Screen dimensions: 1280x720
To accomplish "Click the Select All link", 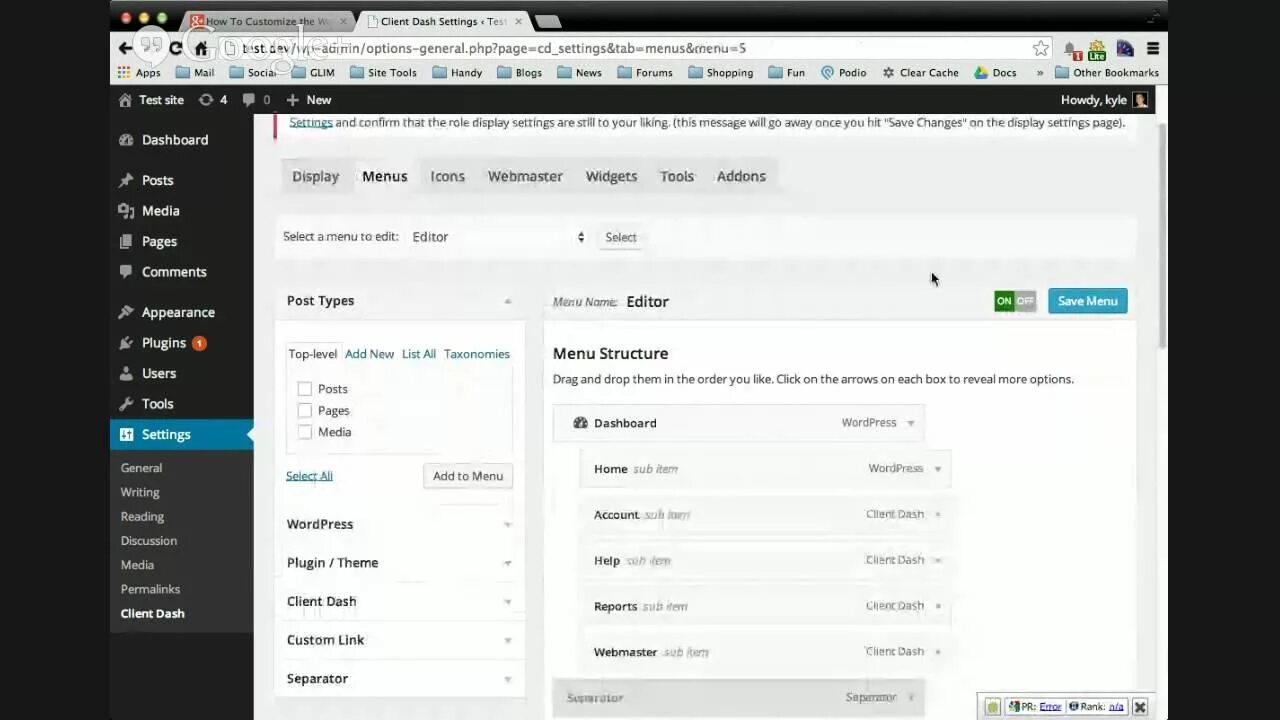I will click(309, 476).
